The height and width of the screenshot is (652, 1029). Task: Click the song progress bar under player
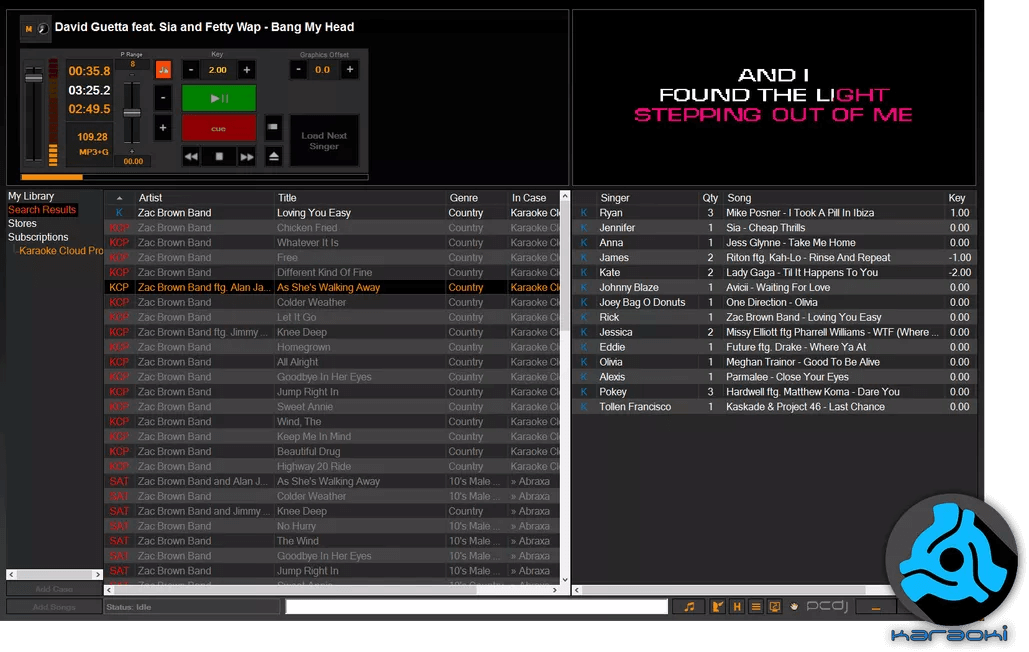(194, 177)
